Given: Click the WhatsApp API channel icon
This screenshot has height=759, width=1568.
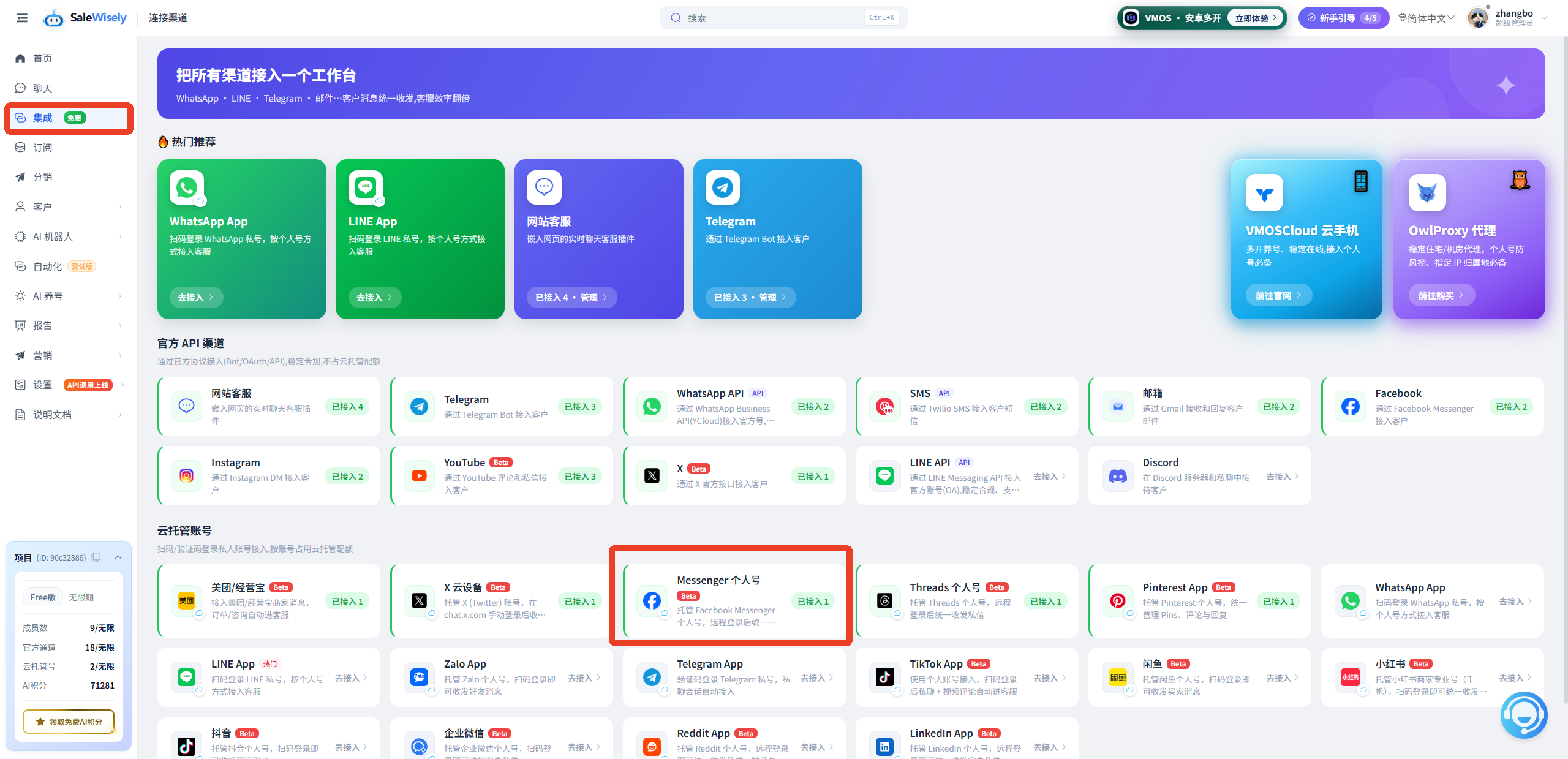Looking at the screenshot, I should point(652,407).
